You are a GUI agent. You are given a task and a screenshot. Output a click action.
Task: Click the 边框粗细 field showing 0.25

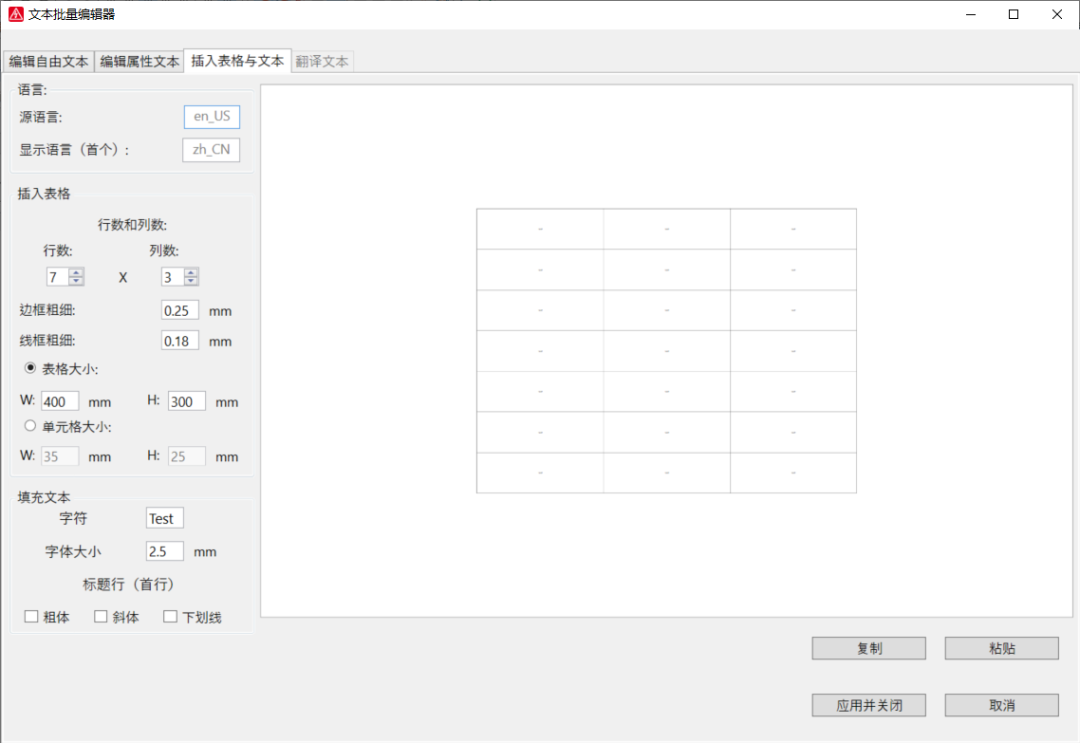(x=180, y=310)
